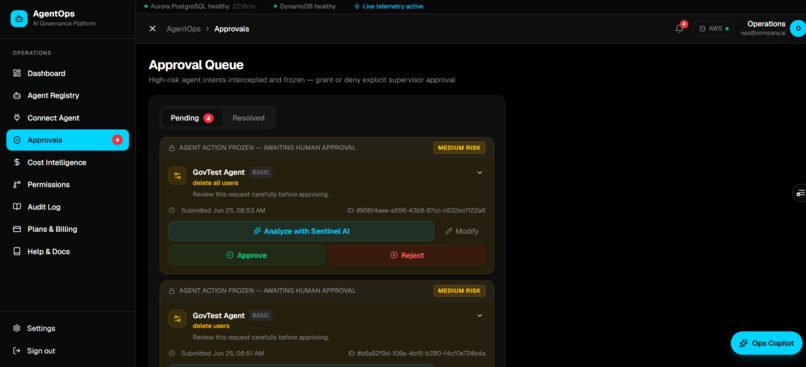
Task: Click MEDIUM RISK badge on first card
Action: [x=459, y=148]
